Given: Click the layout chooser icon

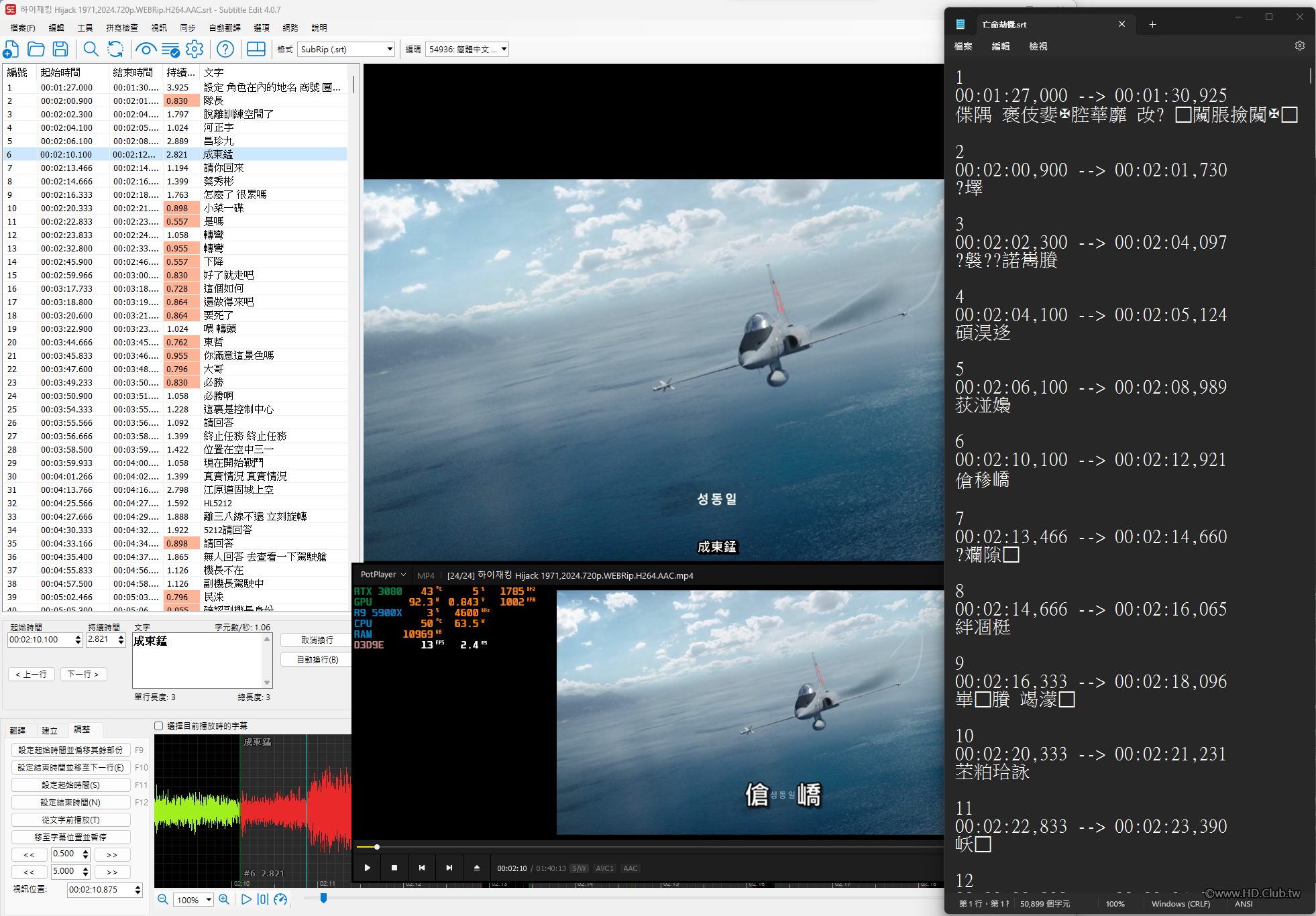Looking at the screenshot, I should click(256, 49).
